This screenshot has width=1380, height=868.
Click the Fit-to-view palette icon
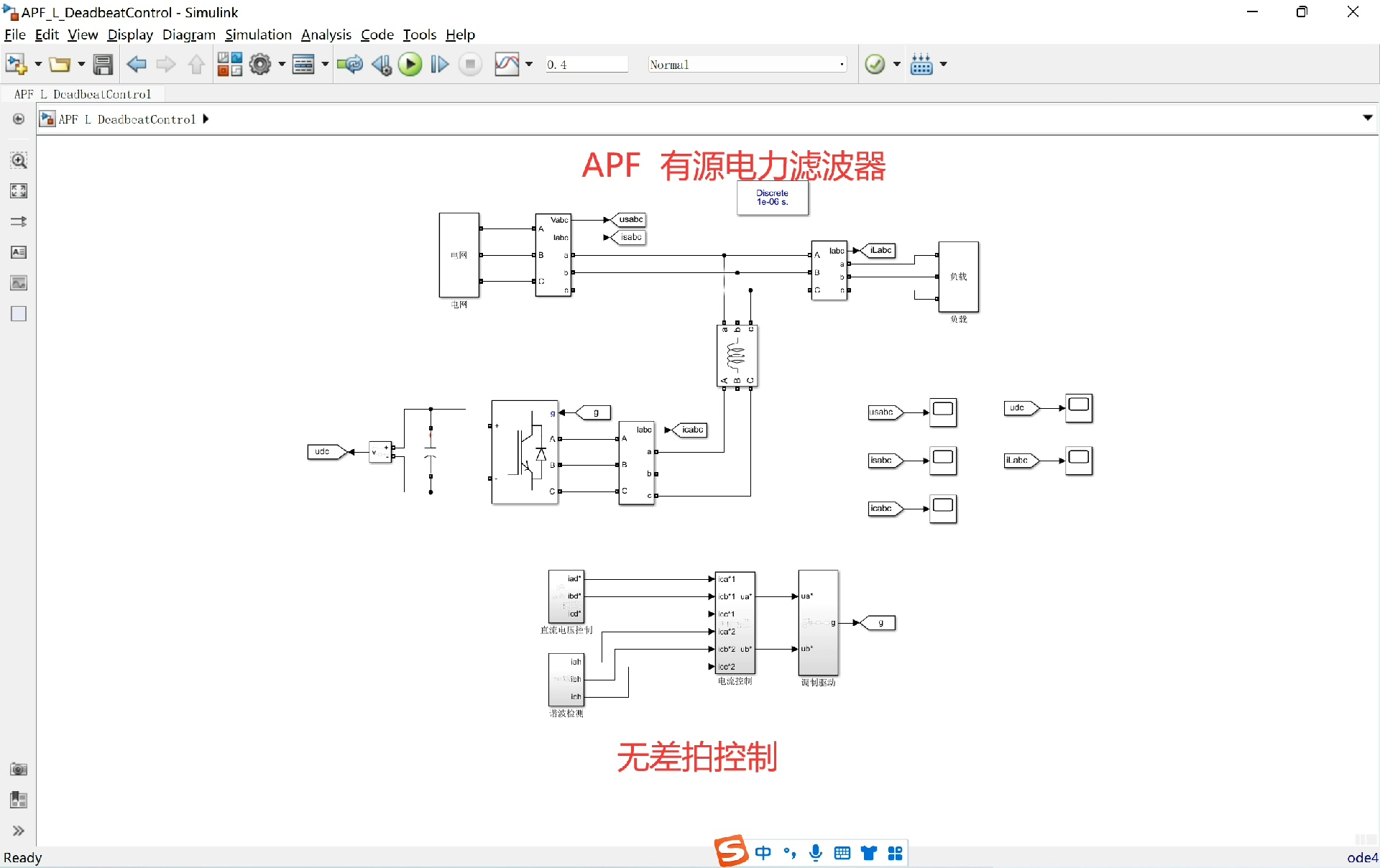pyautogui.click(x=19, y=190)
